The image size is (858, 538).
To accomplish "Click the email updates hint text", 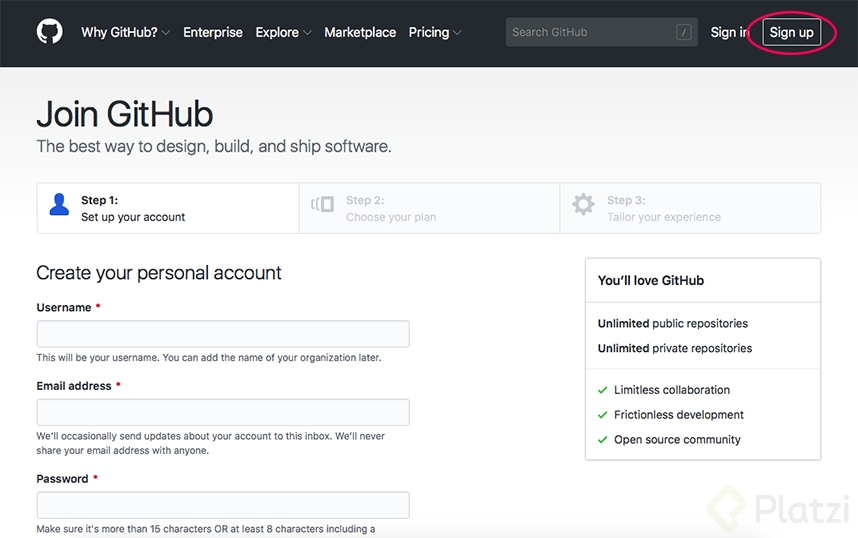I will click(211, 443).
